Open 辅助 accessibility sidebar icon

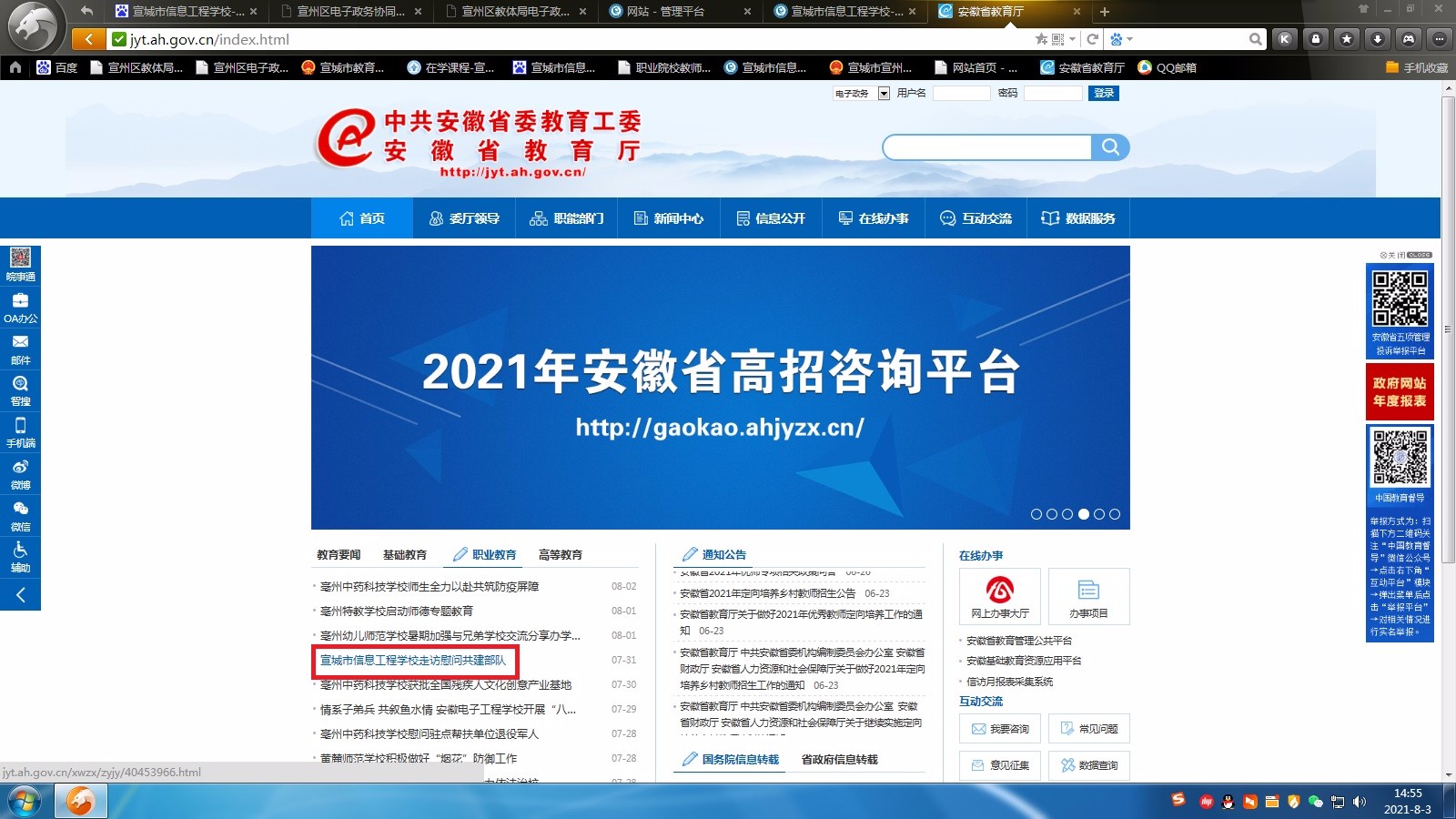click(x=20, y=557)
